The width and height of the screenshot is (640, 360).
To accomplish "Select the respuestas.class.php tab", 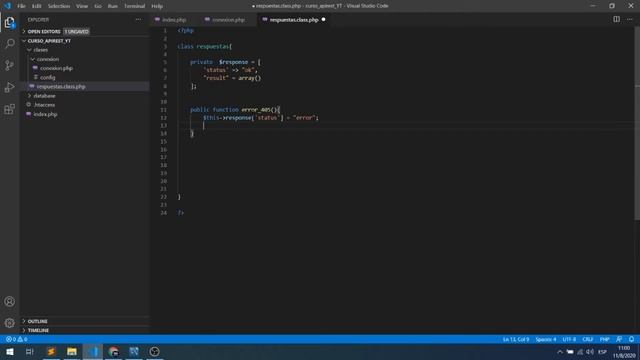I will 293,20.
